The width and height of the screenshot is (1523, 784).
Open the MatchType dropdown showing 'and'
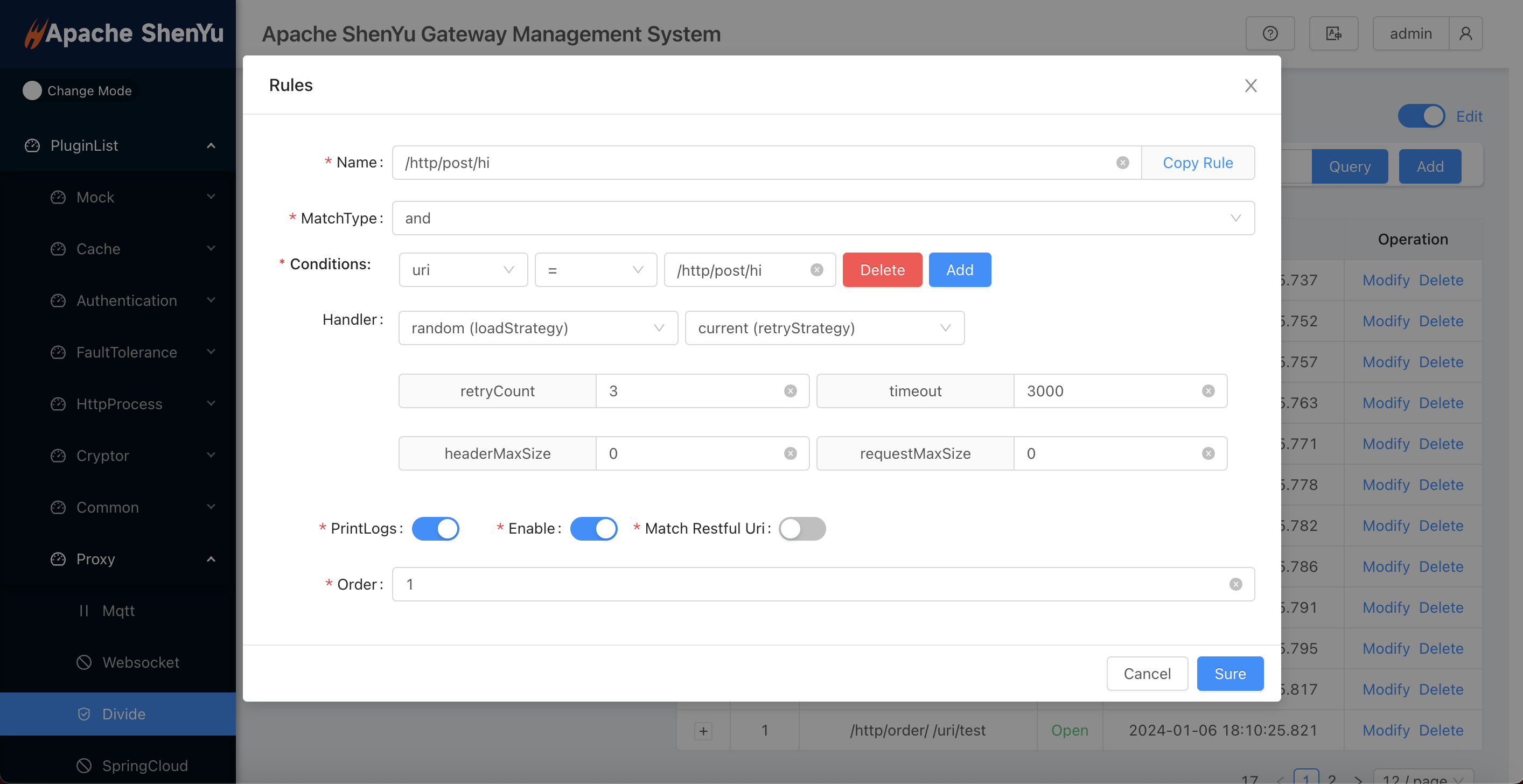(822, 218)
